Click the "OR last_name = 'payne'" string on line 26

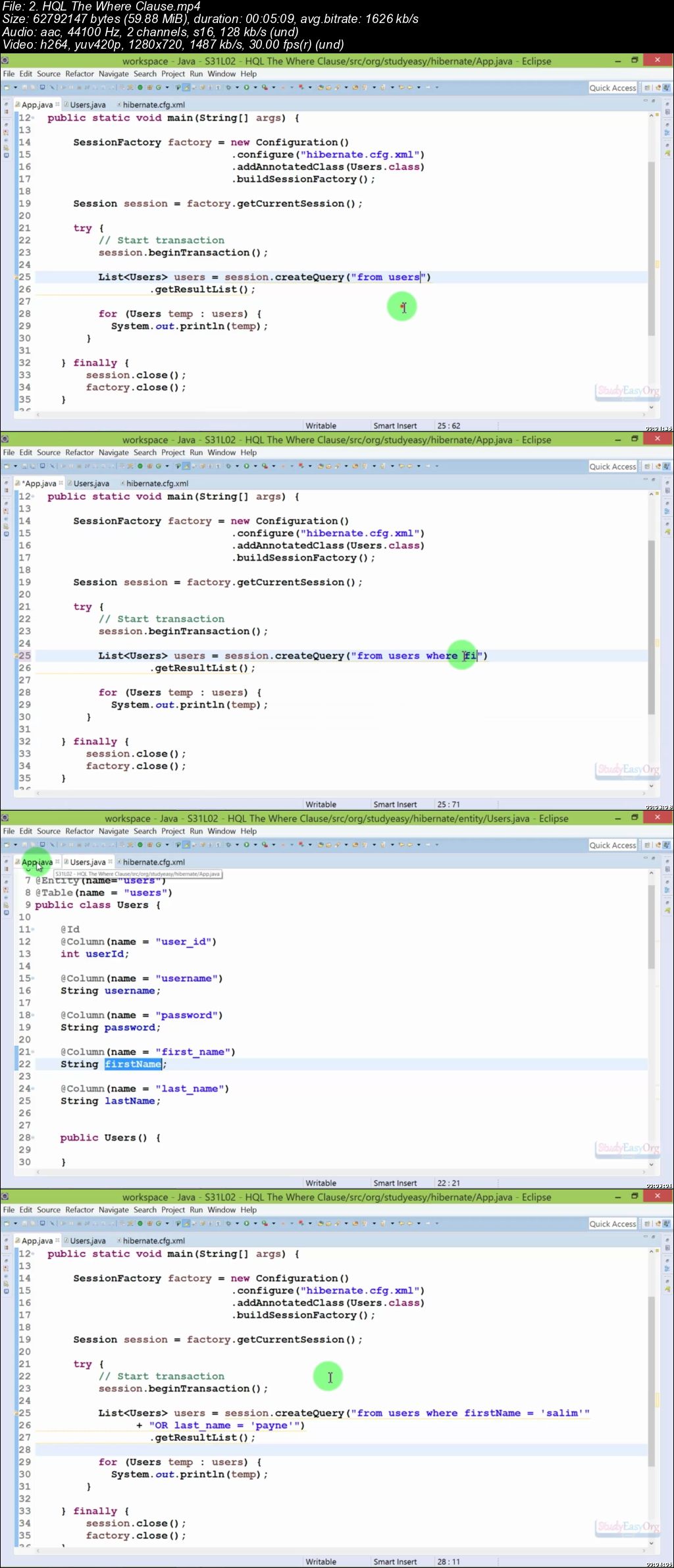click(x=224, y=1426)
